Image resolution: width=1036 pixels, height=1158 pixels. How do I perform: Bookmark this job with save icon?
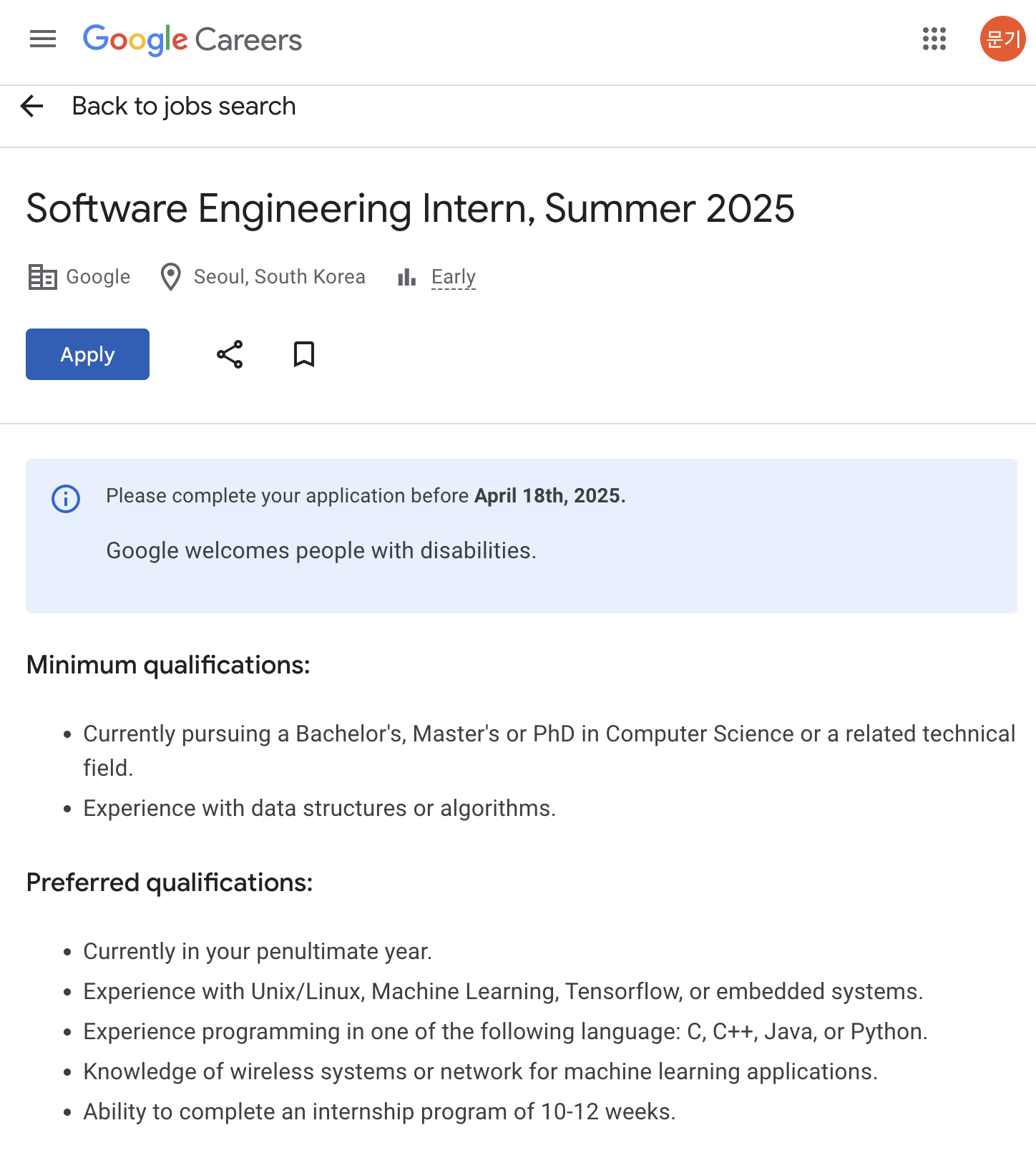(304, 354)
